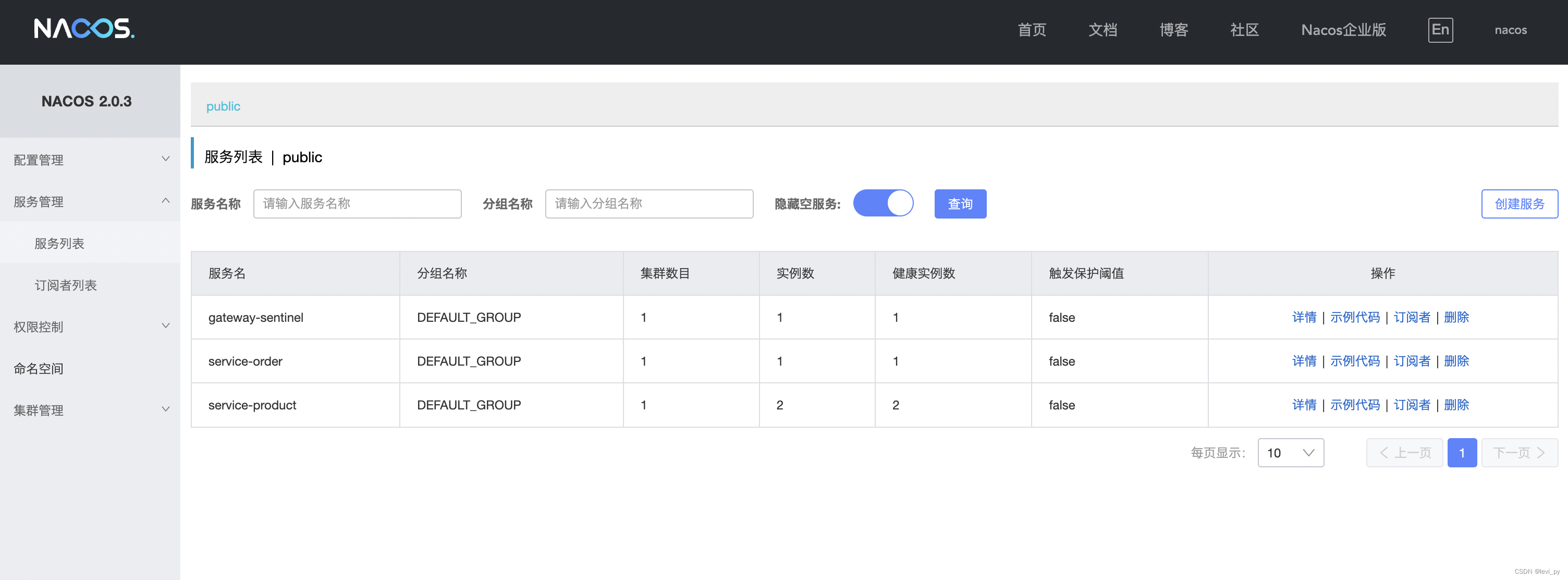1568x580 pixels.
Task: Select the public namespace tab
Action: (223, 106)
